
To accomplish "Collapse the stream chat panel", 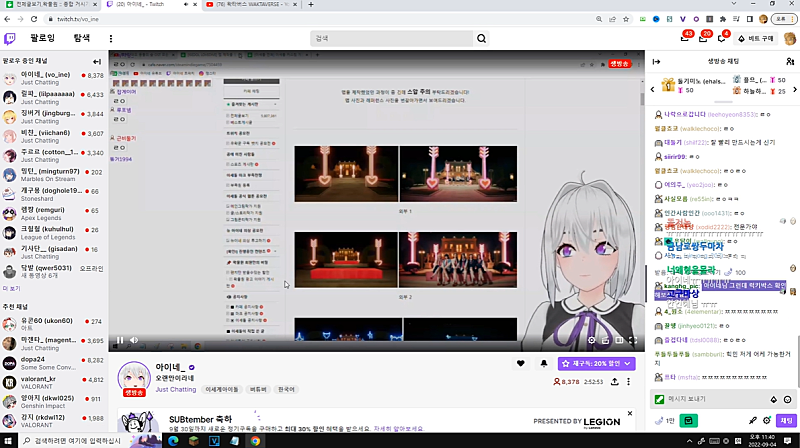I will pyautogui.click(x=656, y=61).
